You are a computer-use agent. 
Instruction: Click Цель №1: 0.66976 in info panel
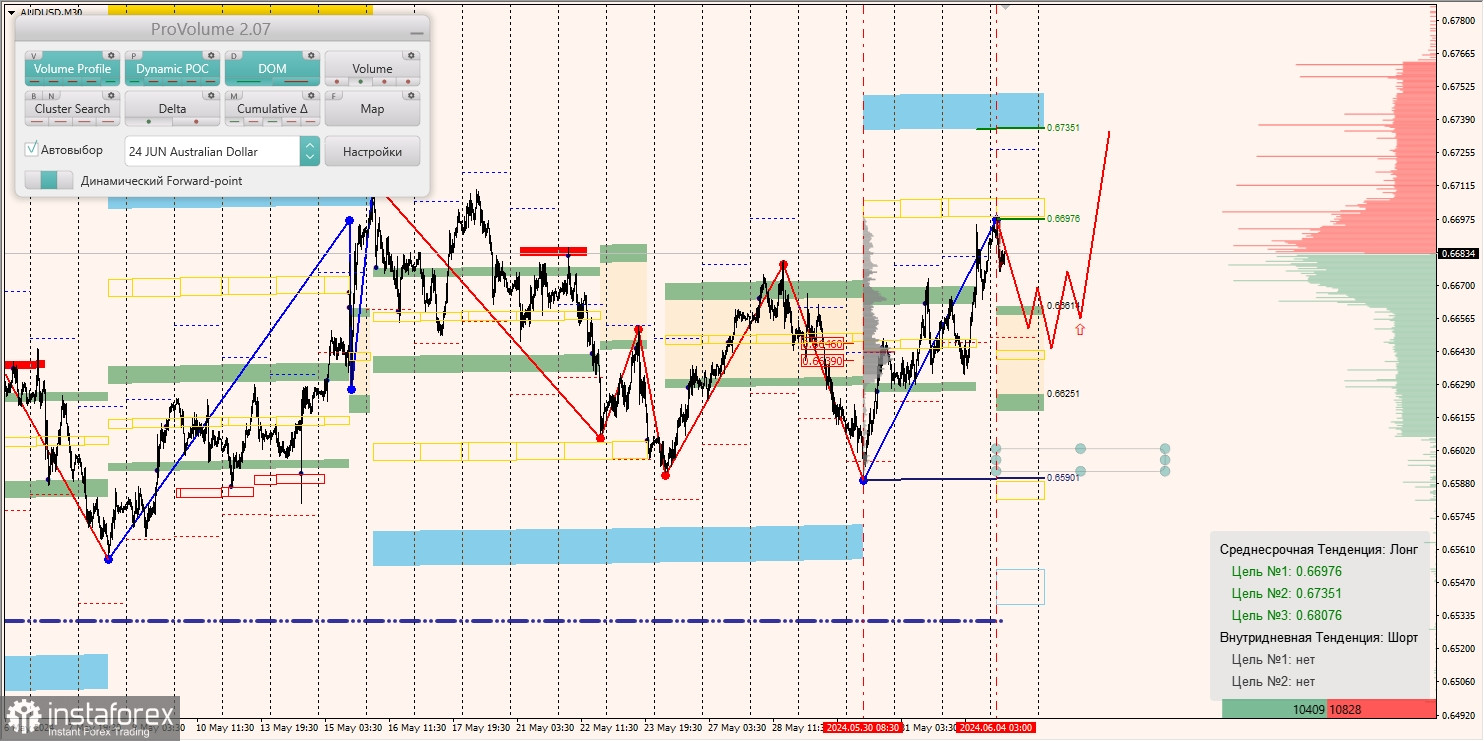coord(1287,572)
